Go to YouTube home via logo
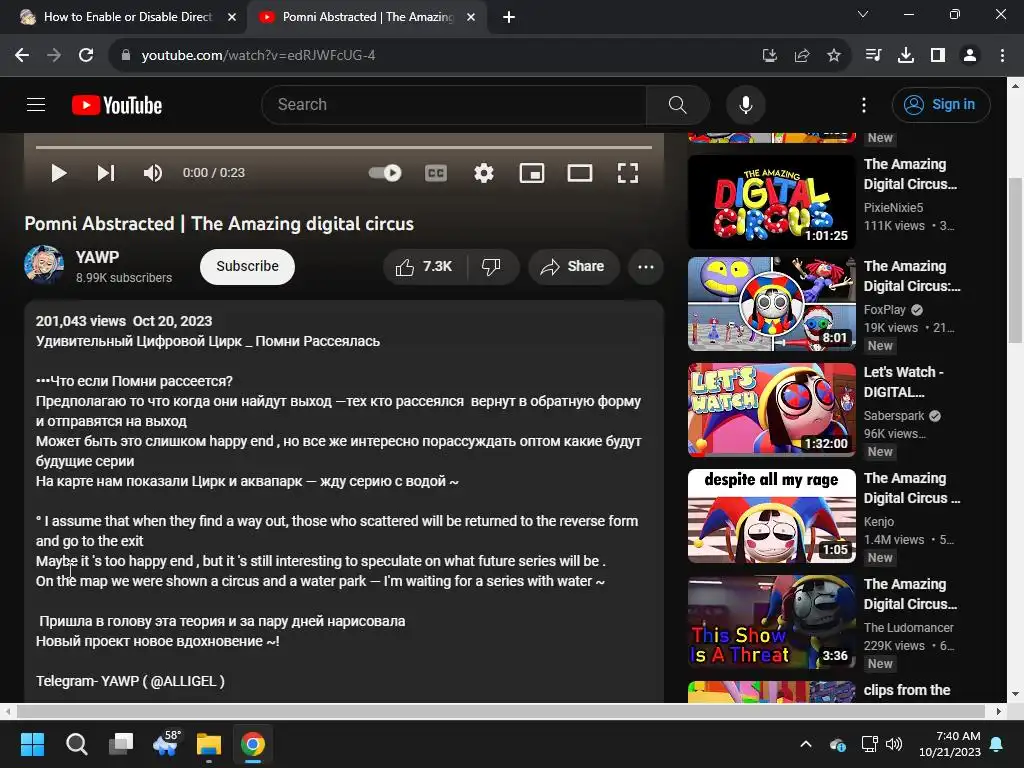This screenshot has width=1024, height=768. pyautogui.click(x=117, y=105)
